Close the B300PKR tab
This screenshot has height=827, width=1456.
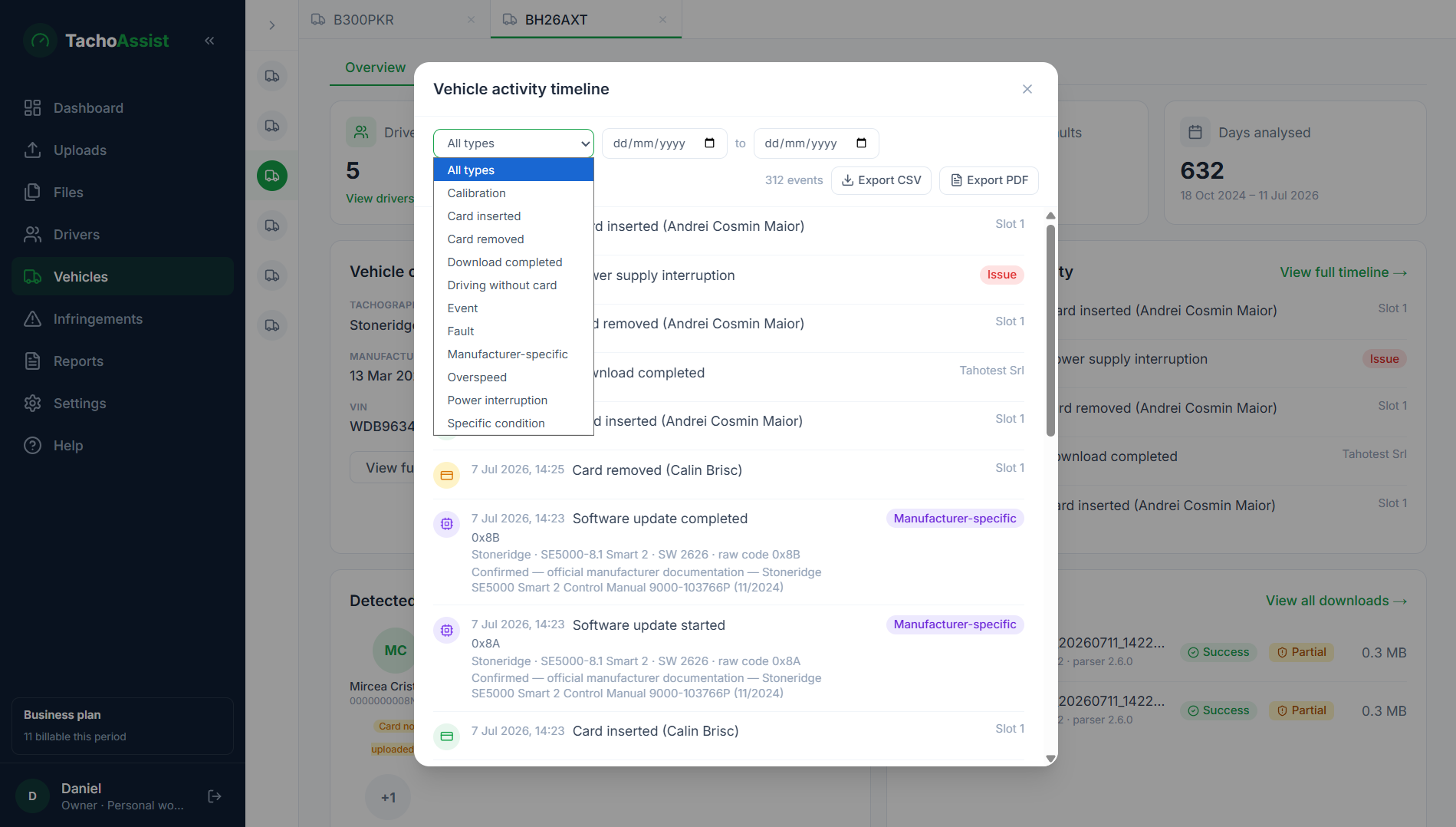(472, 20)
